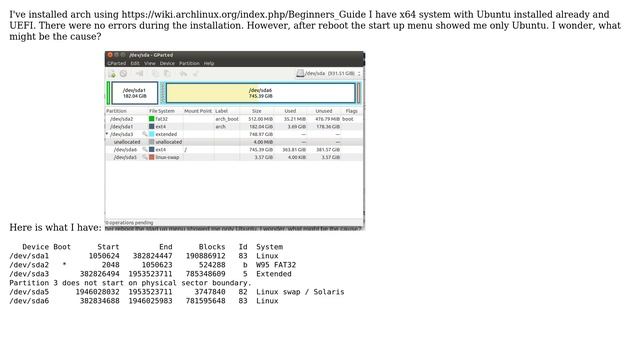Viewport: 640px width, 360px height.
Task: Click the 'Blocks' header in fdisk output
Action: point(212,247)
